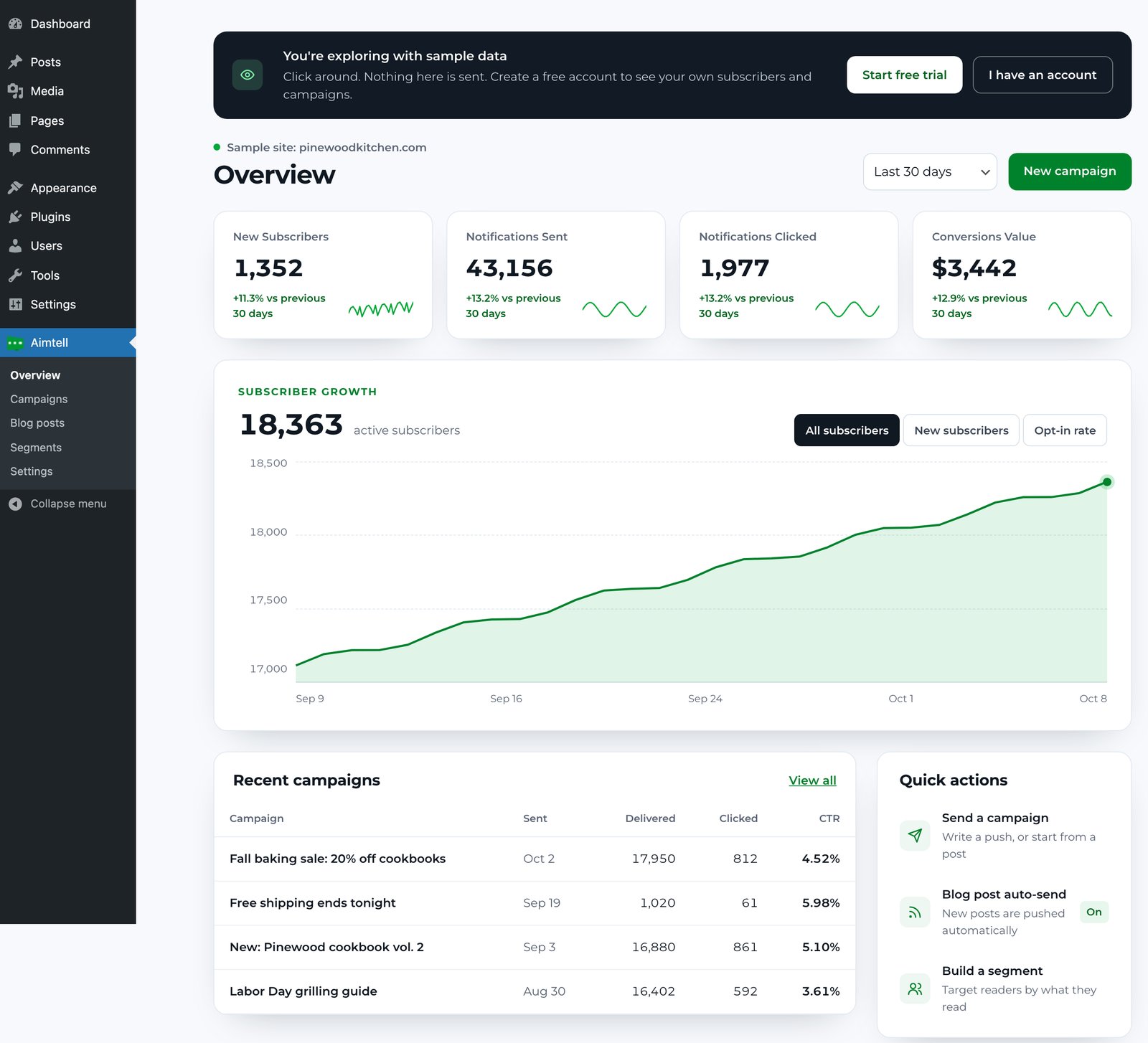
Task: Click the Campaign column header
Action: [256, 818]
